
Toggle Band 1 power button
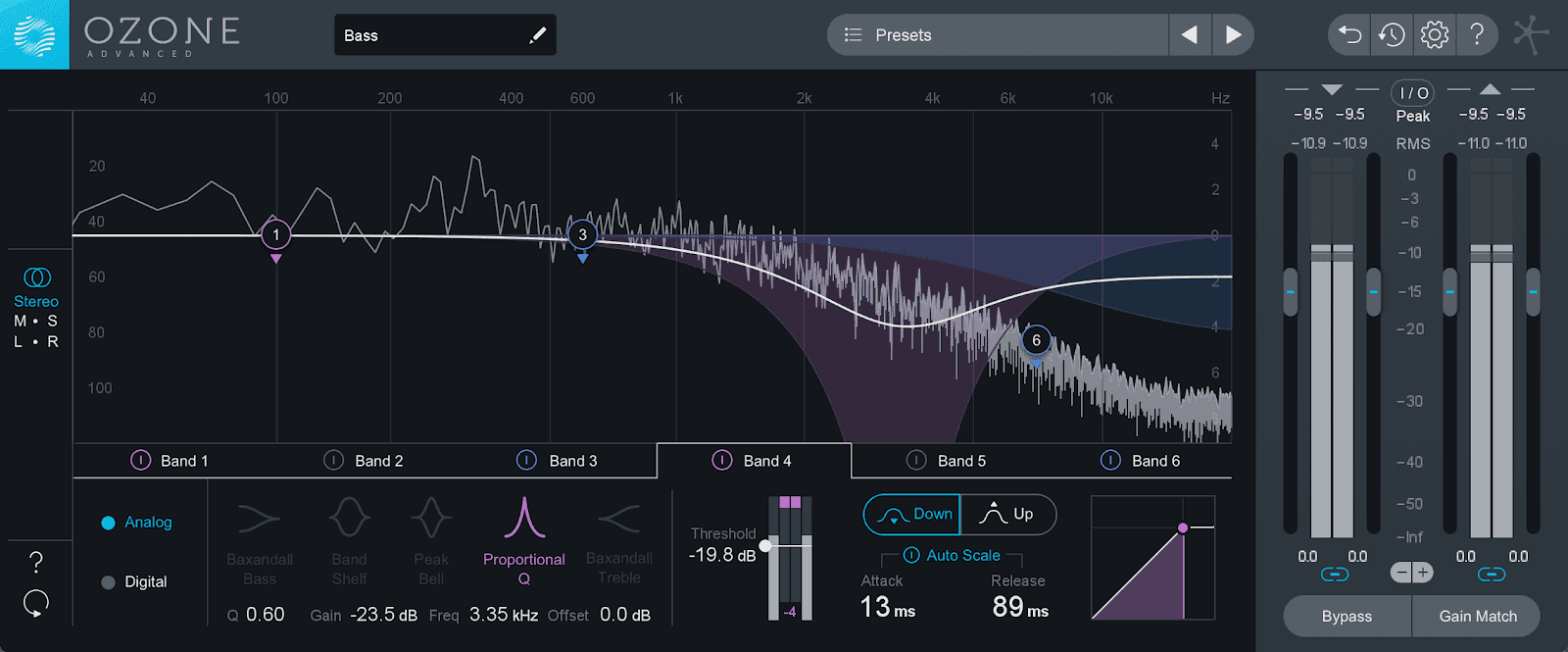pos(140,460)
